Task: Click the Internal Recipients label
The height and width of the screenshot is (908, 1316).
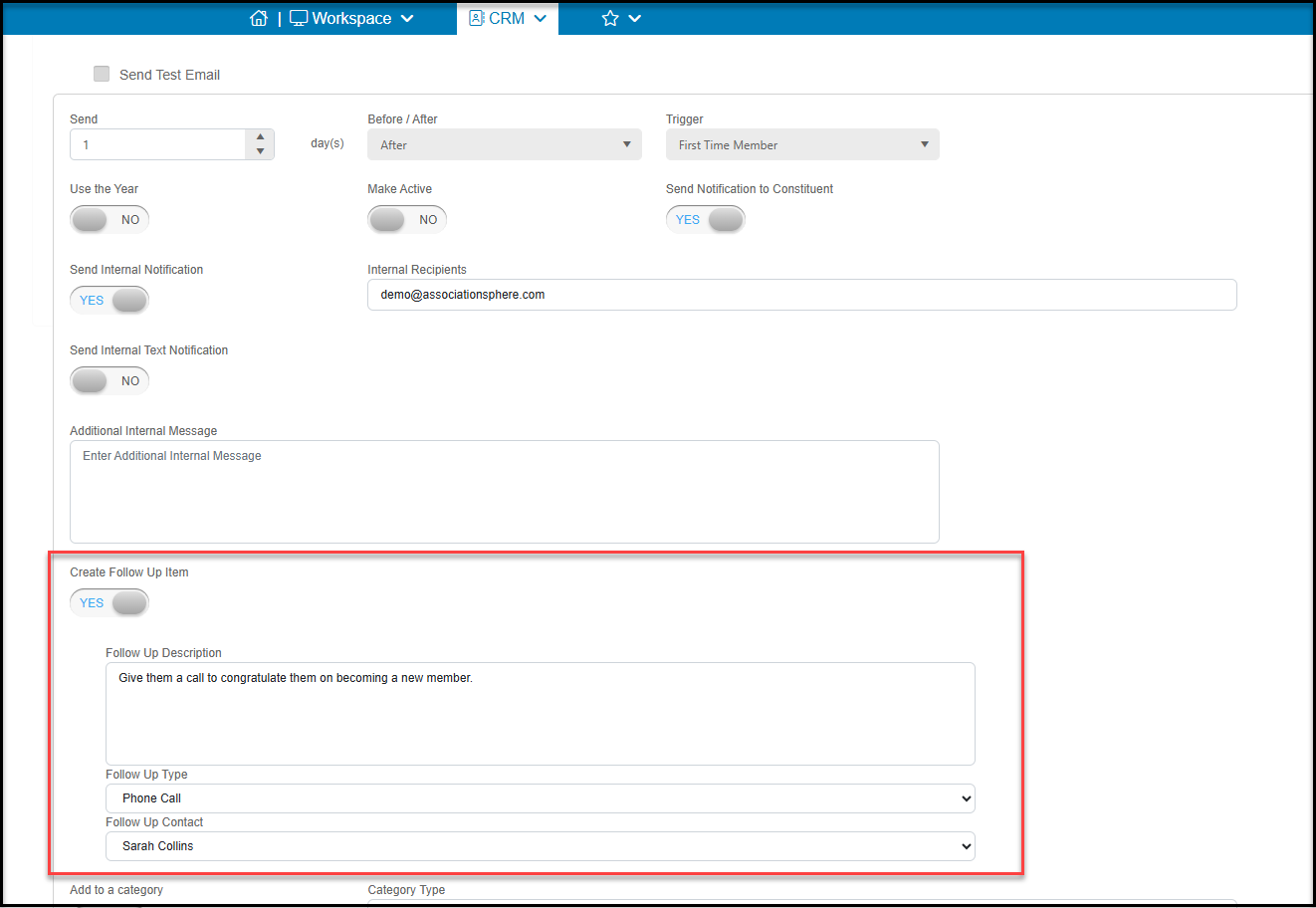Action: tap(417, 270)
